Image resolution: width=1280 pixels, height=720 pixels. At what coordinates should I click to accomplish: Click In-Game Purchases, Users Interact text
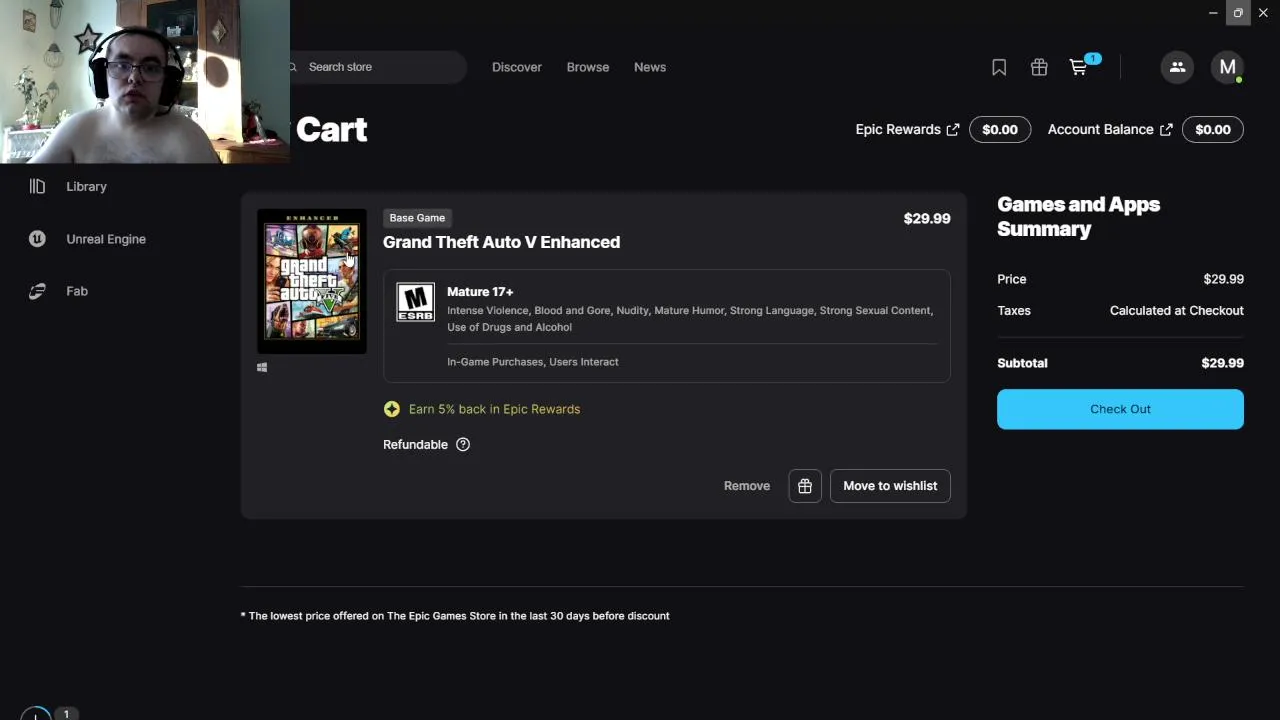[x=533, y=362]
